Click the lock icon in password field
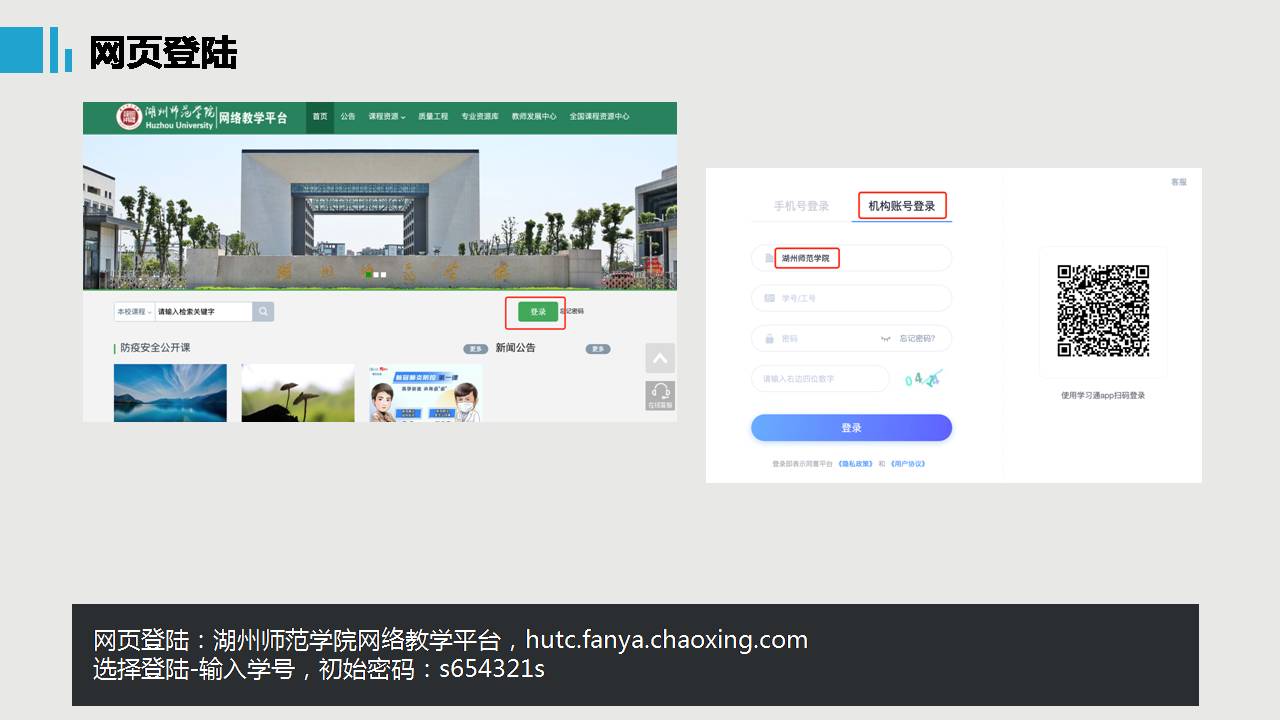This screenshot has height=720, width=1280. 769,339
